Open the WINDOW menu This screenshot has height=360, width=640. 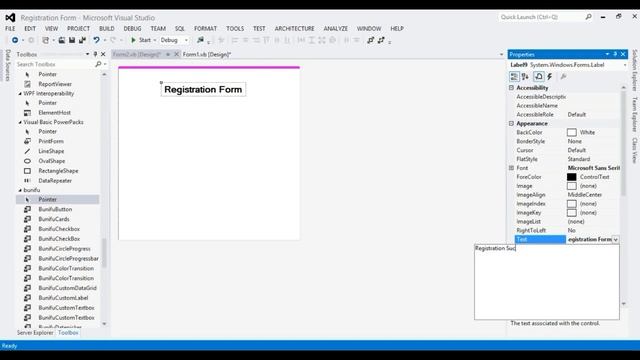[x=369, y=29]
